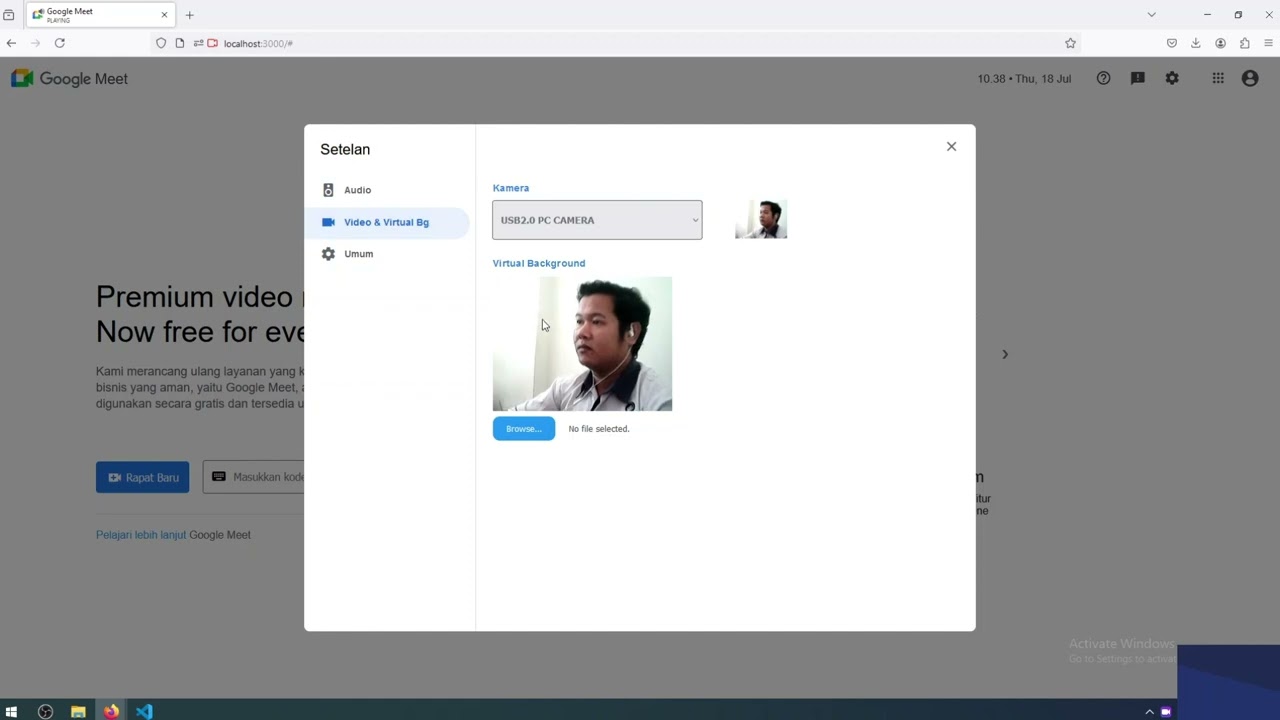Open File Explorer from taskbar

tap(78, 712)
